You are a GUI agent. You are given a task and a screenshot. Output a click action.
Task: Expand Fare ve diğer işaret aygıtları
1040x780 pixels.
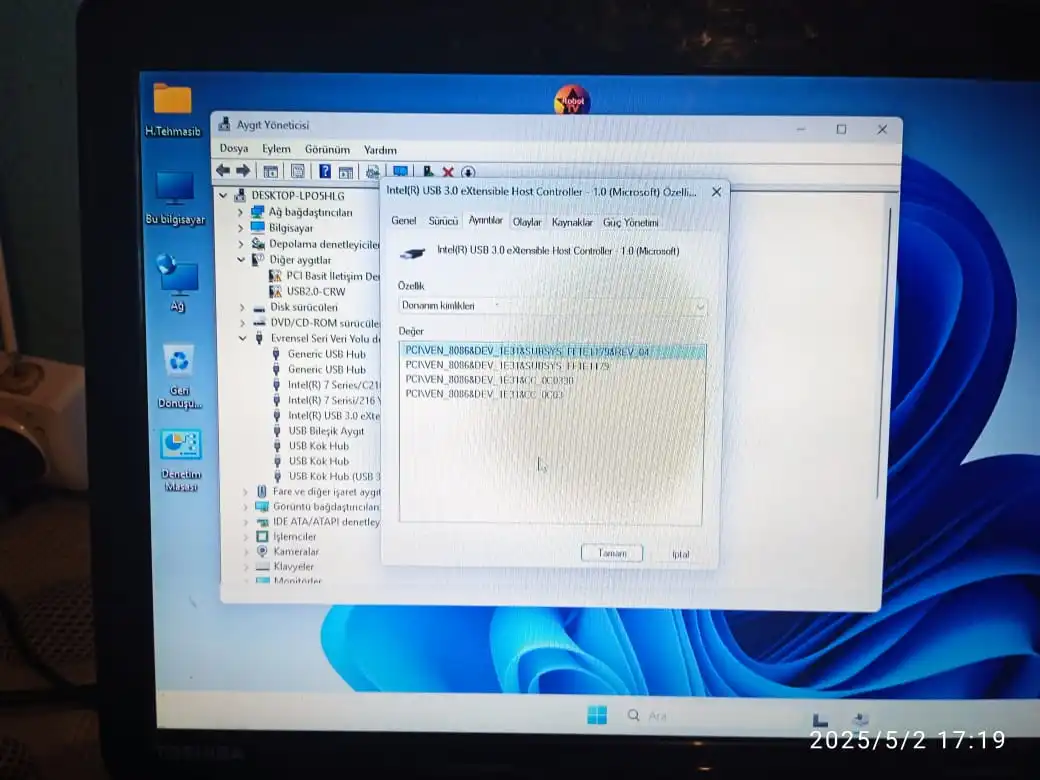(x=245, y=491)
